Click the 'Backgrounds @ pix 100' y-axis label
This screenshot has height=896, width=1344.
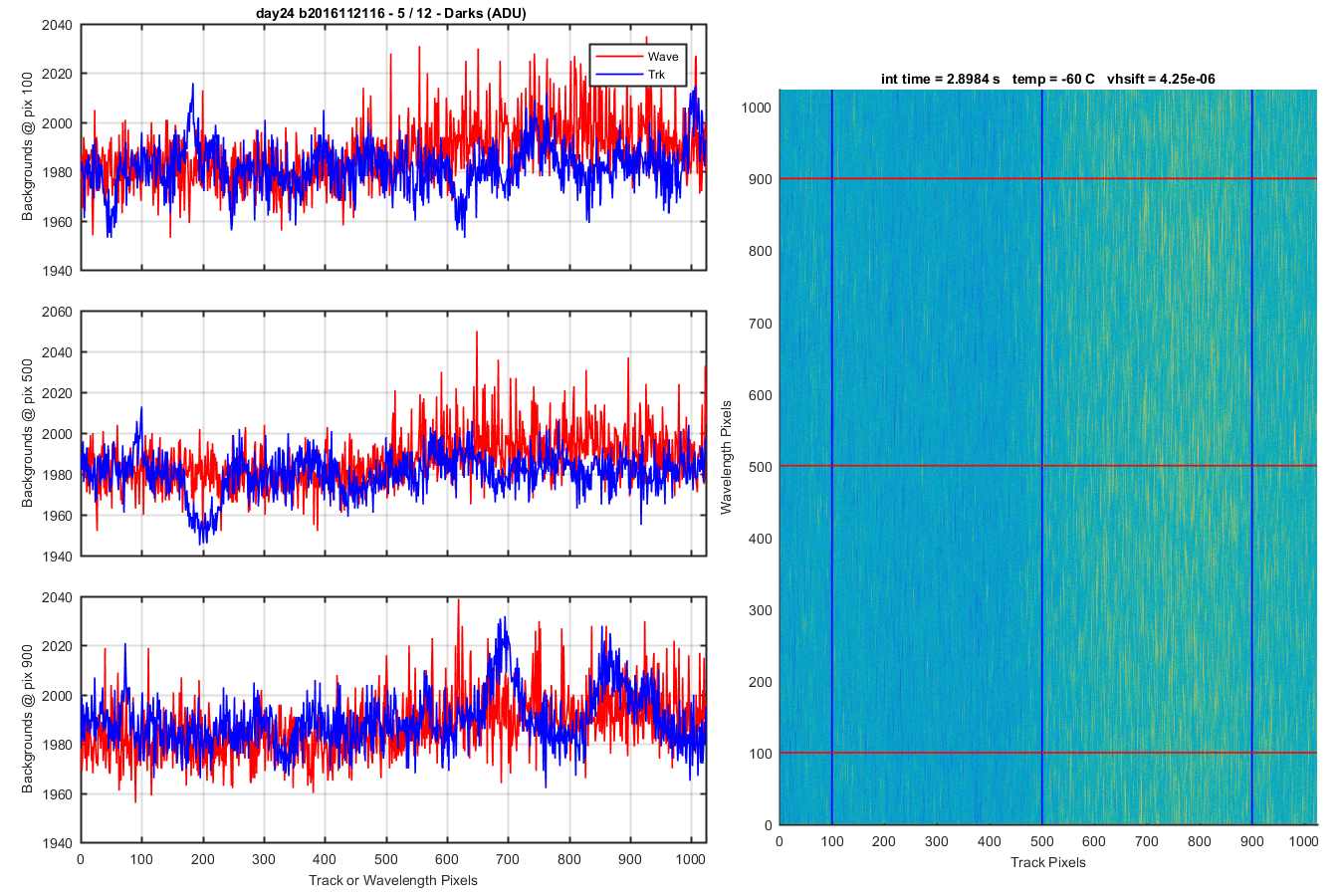click(x=28, y=146)
